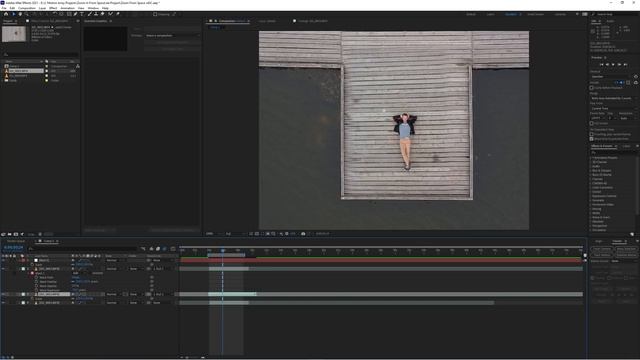The height and width of the screenshot is (360, 640).
Task: Open the preview Shortcut Spacebar dropdown
Action: coord(611,76)
